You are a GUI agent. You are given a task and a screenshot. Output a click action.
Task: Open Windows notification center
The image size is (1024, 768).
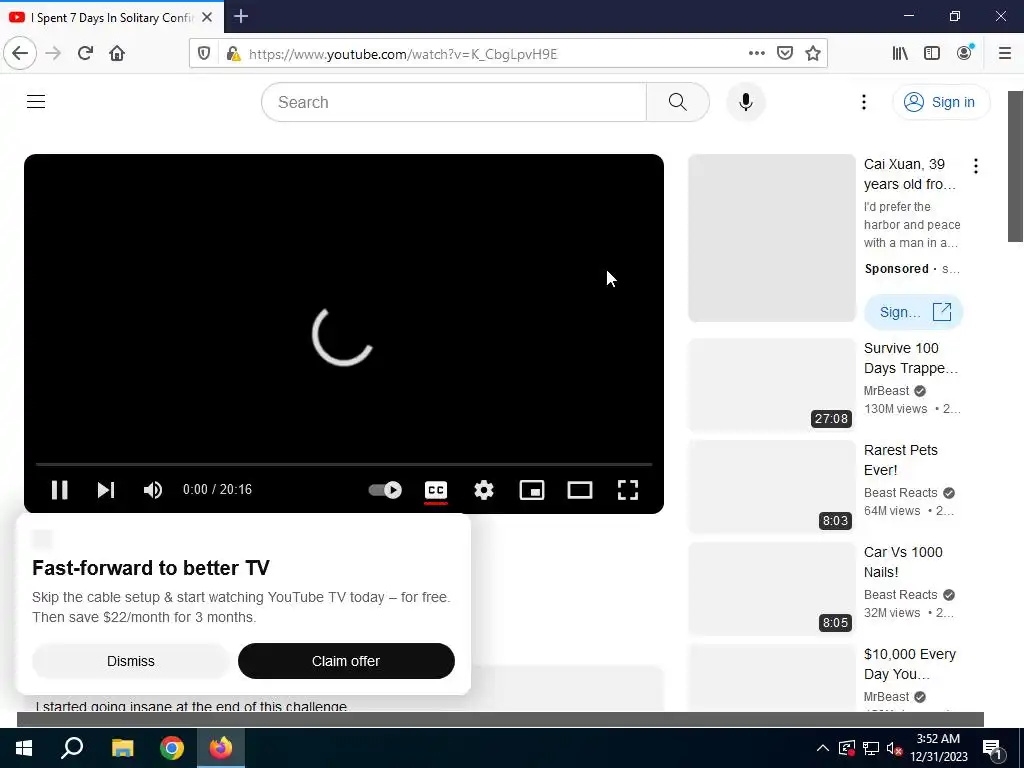(x=992, y=748)
